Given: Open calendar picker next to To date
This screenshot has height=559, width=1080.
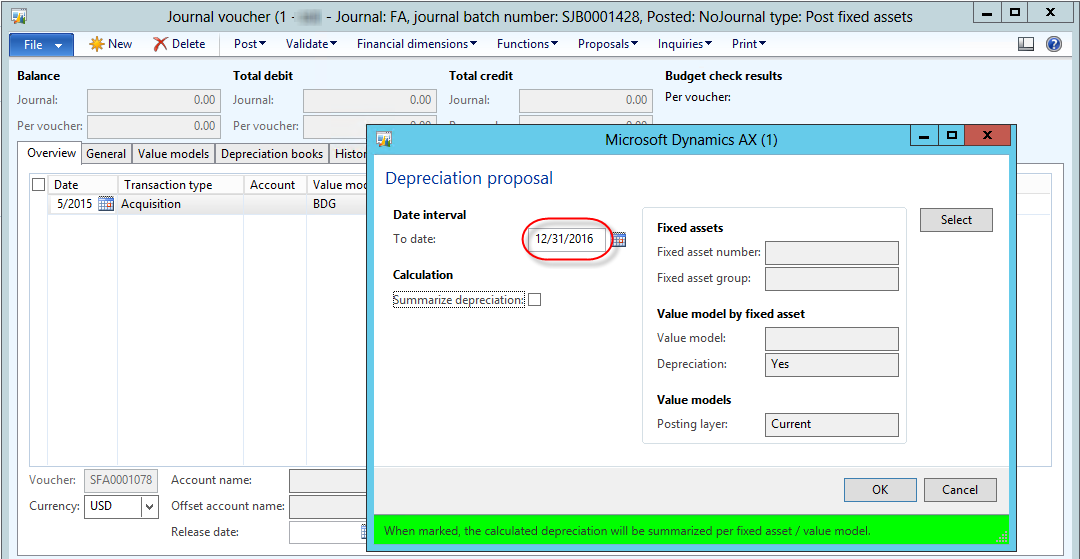Looking at the screenshot, I should [x=619, y=240].
